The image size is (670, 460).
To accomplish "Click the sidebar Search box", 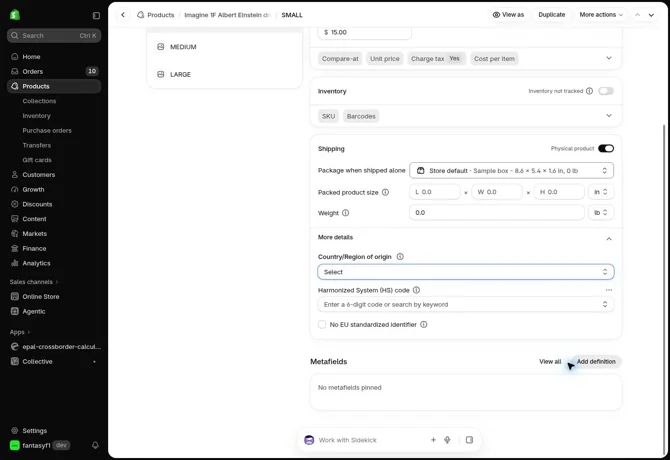I will (54, 35).
